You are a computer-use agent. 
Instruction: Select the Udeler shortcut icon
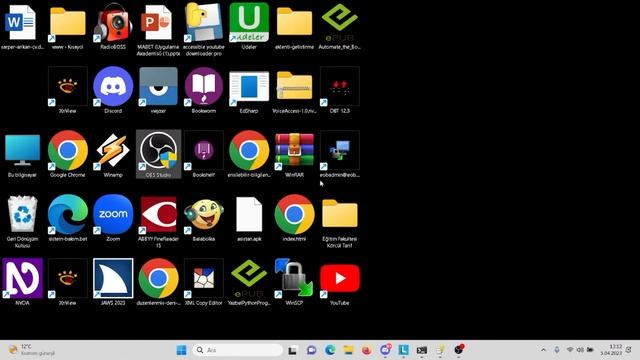click(249, 22)
